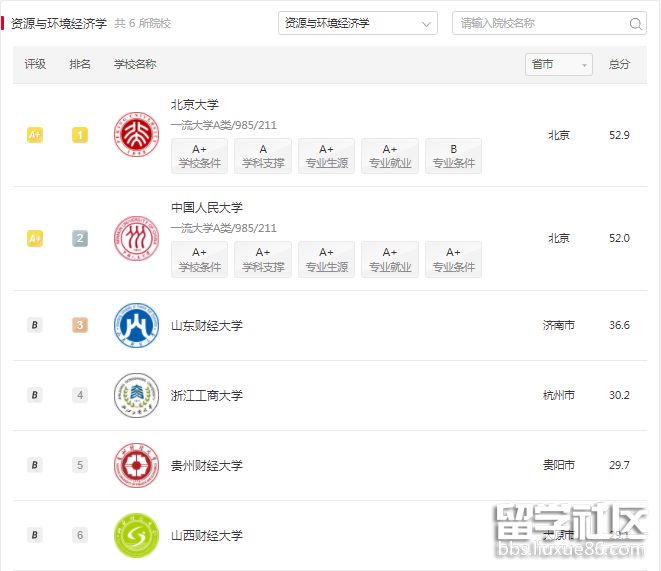Click the green 山西财经大学 logo
Image resolution: width=661 pixels, height=571 pixels.
(137, 535)
